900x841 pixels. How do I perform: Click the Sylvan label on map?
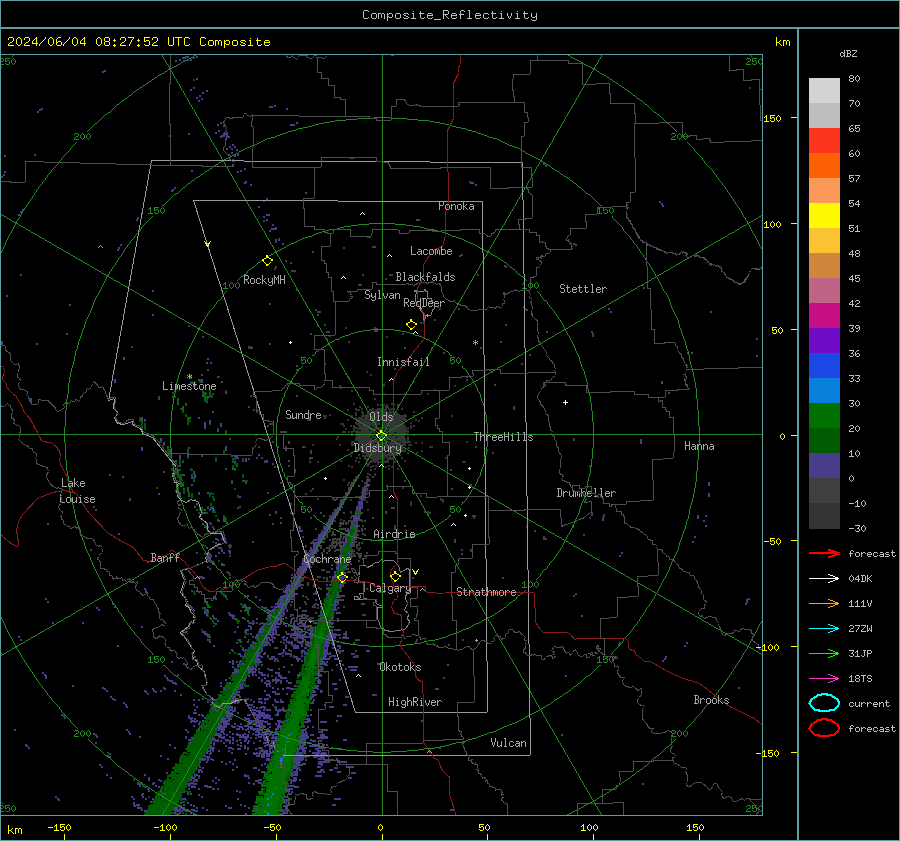tap(382, 295)
